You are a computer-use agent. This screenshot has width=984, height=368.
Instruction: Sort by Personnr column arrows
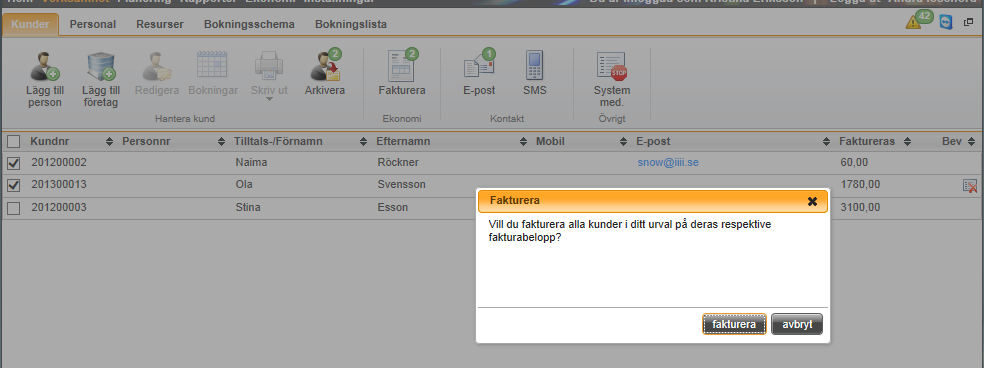(x=221, y=142)
